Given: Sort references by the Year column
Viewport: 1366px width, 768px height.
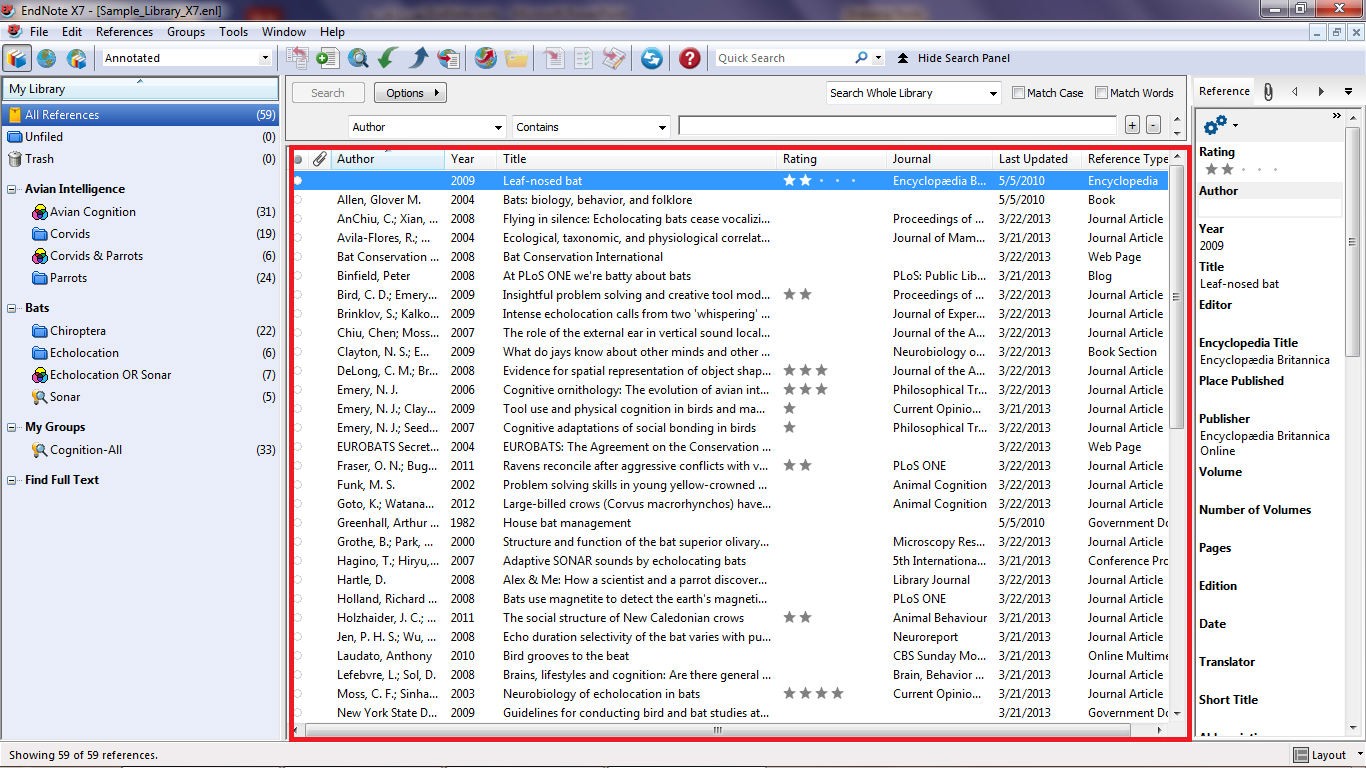Looking at the screenshot, I should (471, 159).
